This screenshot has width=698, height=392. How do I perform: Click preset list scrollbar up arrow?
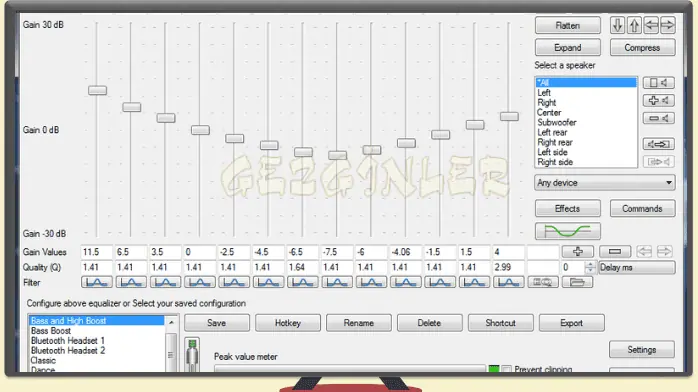click(x=171, y=322)
